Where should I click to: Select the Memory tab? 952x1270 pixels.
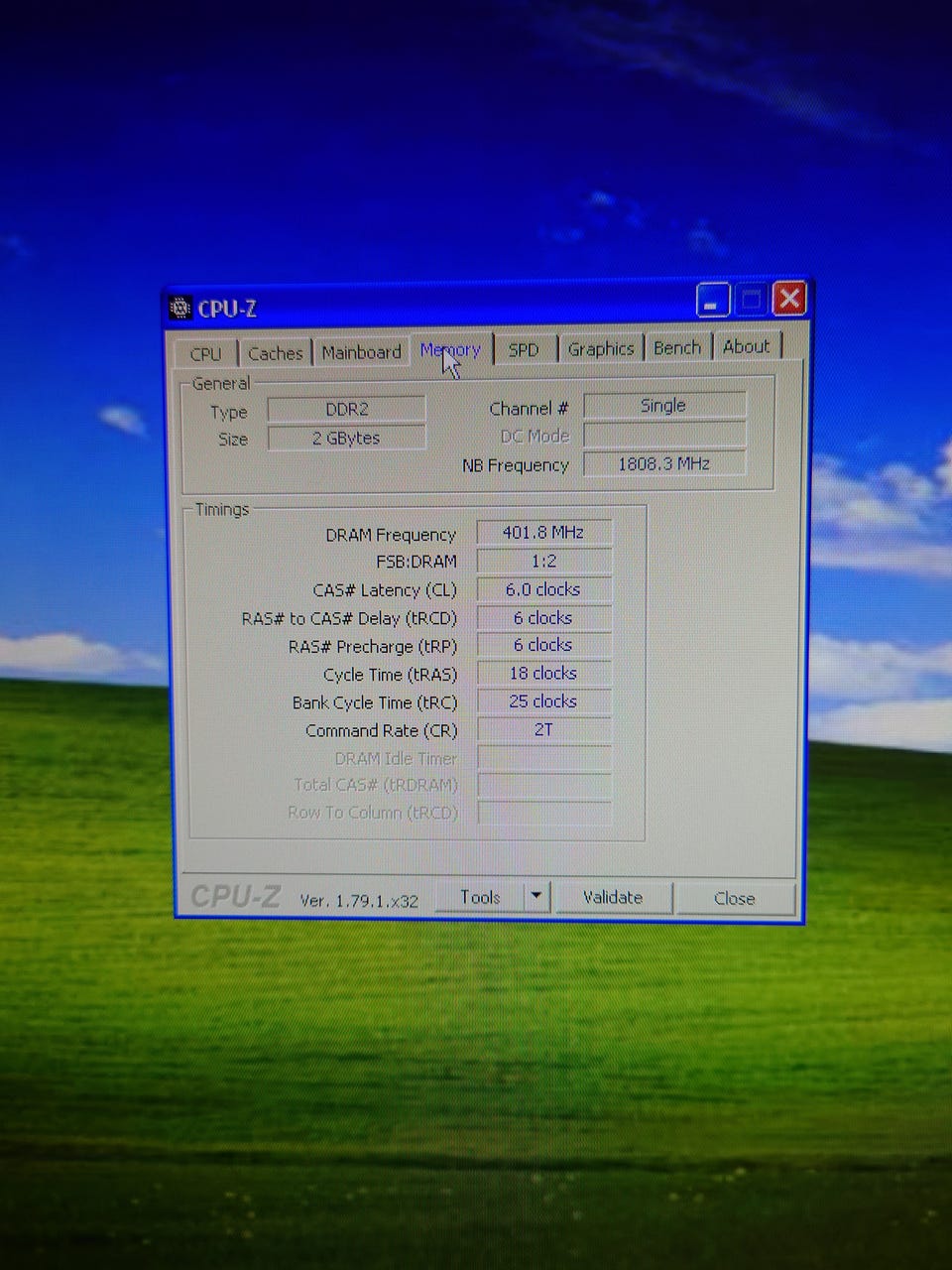pyautogui.click(x=450, y=349)
